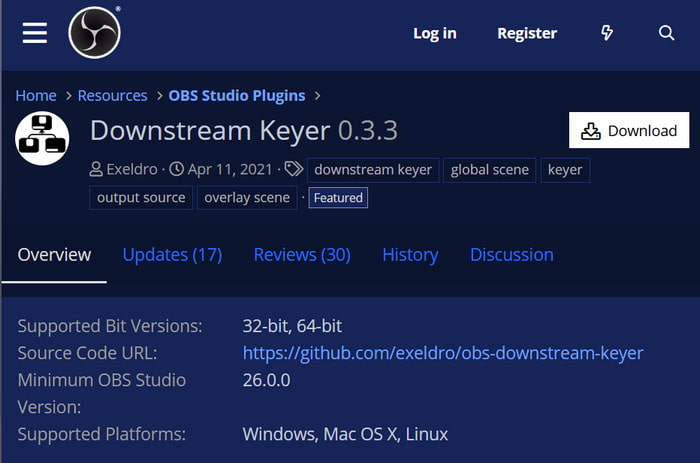Click the Minimum OBS Studio Version label
Viewport: 700px width, 463px height.
[102, 394]
